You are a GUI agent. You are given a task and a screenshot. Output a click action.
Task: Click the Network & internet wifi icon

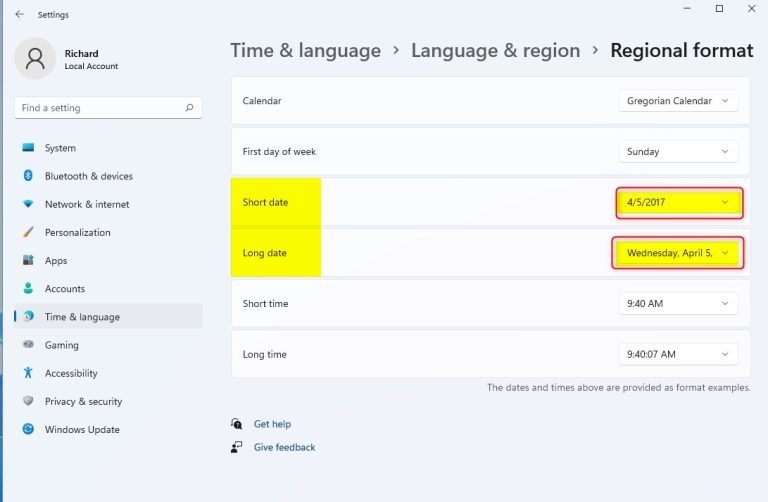click(x=28, y=204)
